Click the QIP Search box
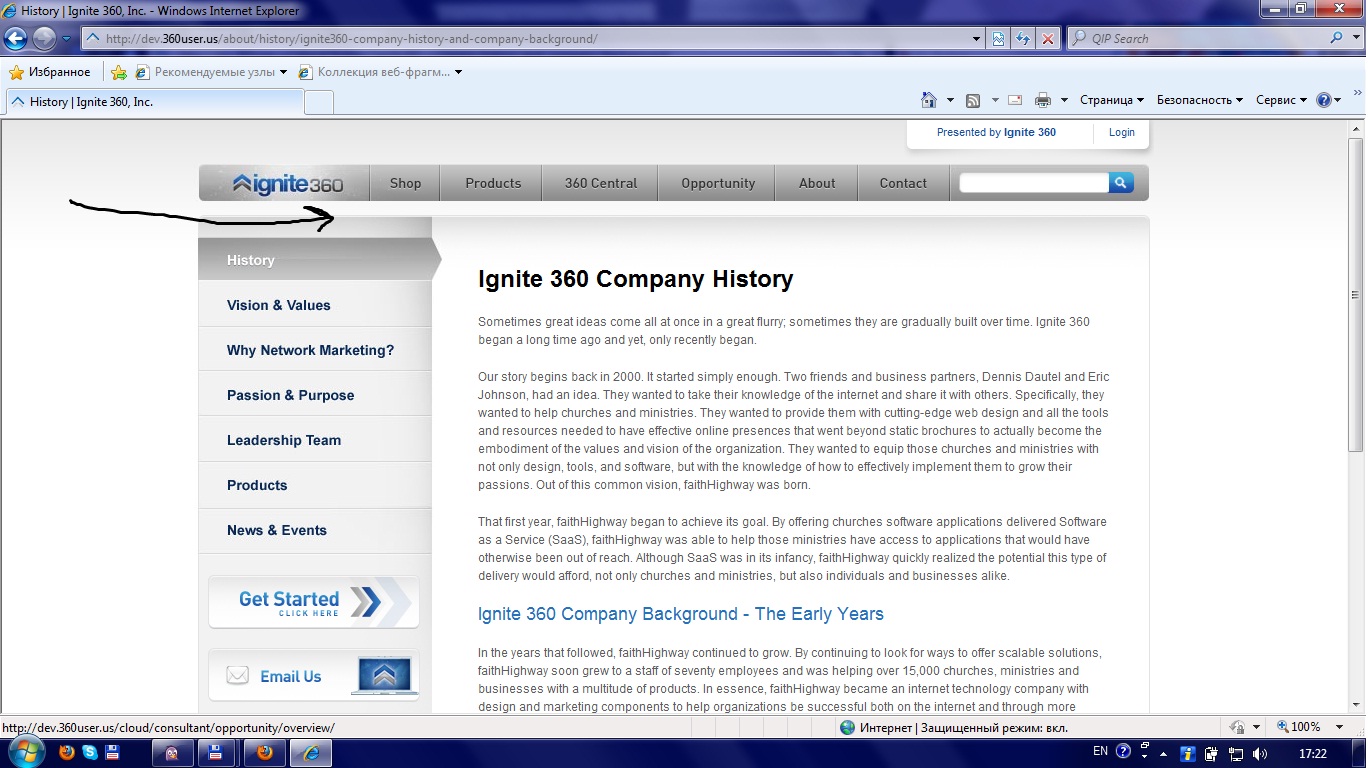Viewport: 1368px width, 768px height. click(1195, 39)
